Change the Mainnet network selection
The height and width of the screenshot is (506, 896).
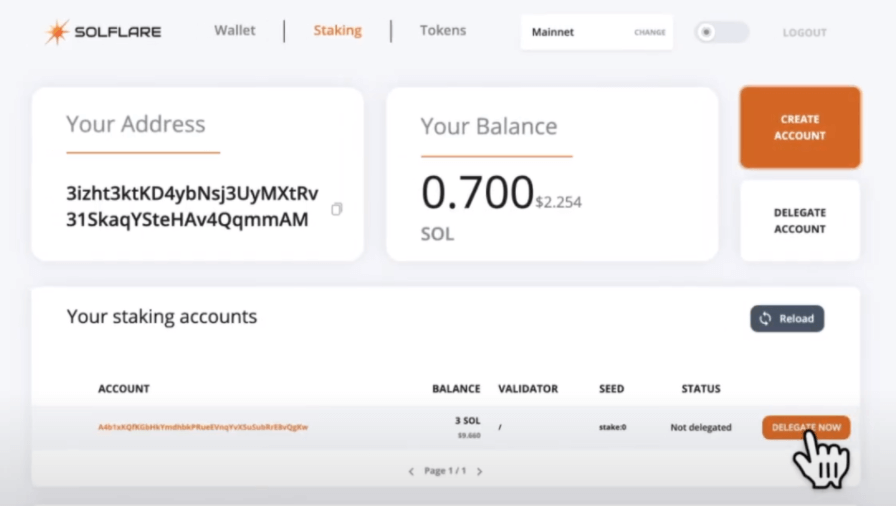(649, 32)
